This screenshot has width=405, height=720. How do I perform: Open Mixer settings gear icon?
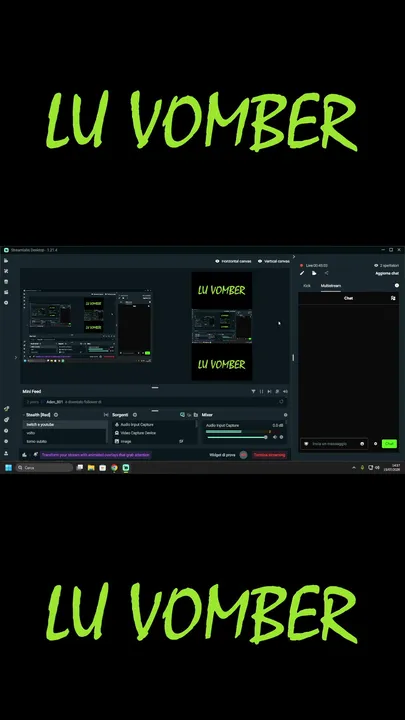pyautogui.click(x=286, y=415)
